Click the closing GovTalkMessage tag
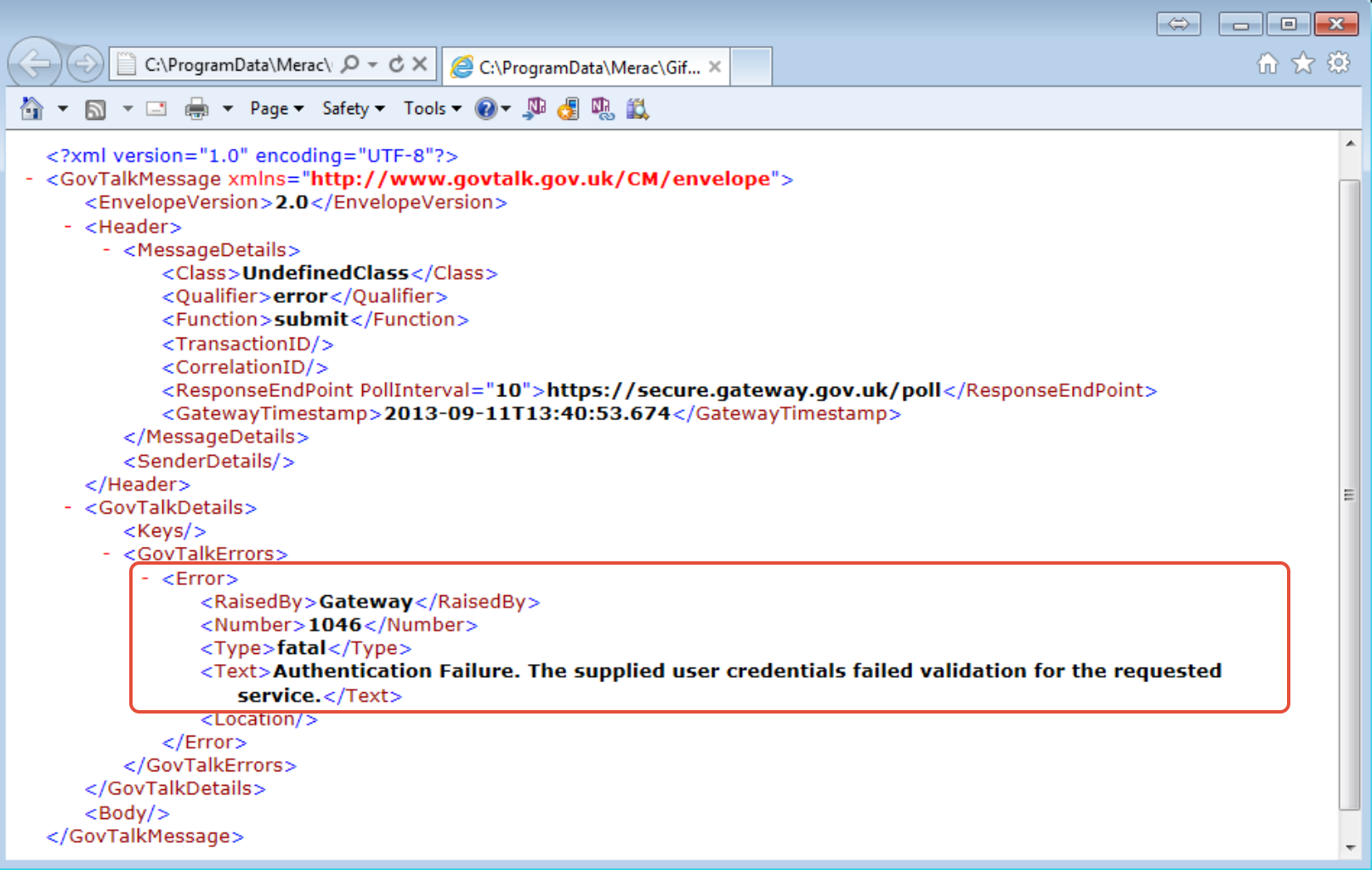 145,836
